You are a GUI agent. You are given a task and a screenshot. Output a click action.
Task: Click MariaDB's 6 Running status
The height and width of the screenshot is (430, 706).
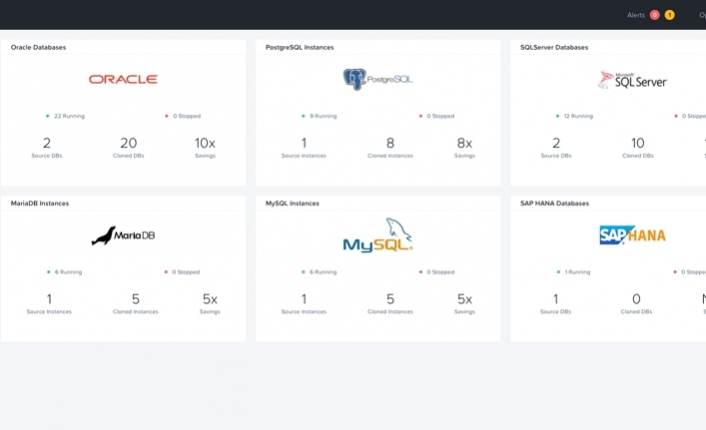(x=65, y=272)
